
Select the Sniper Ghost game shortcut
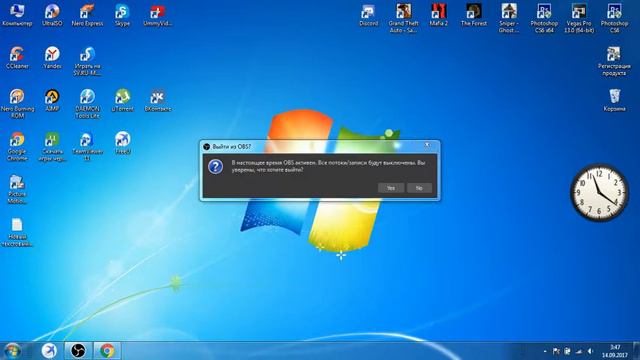coord(509,18)
